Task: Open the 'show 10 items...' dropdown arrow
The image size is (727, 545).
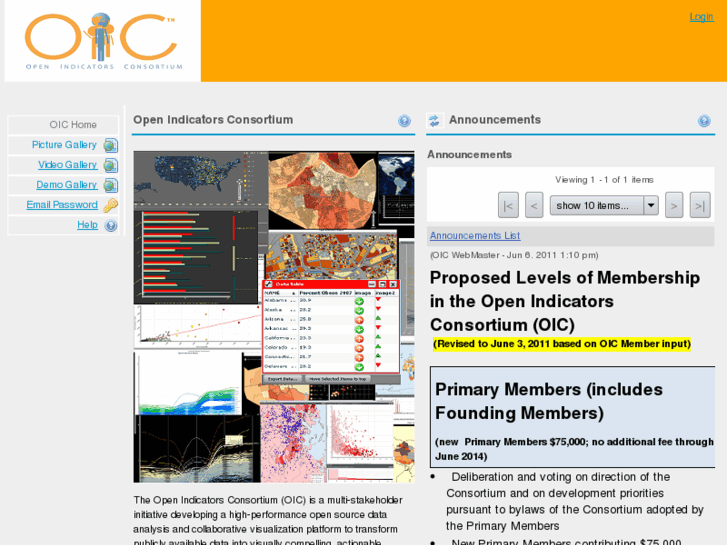Action: 651,205
